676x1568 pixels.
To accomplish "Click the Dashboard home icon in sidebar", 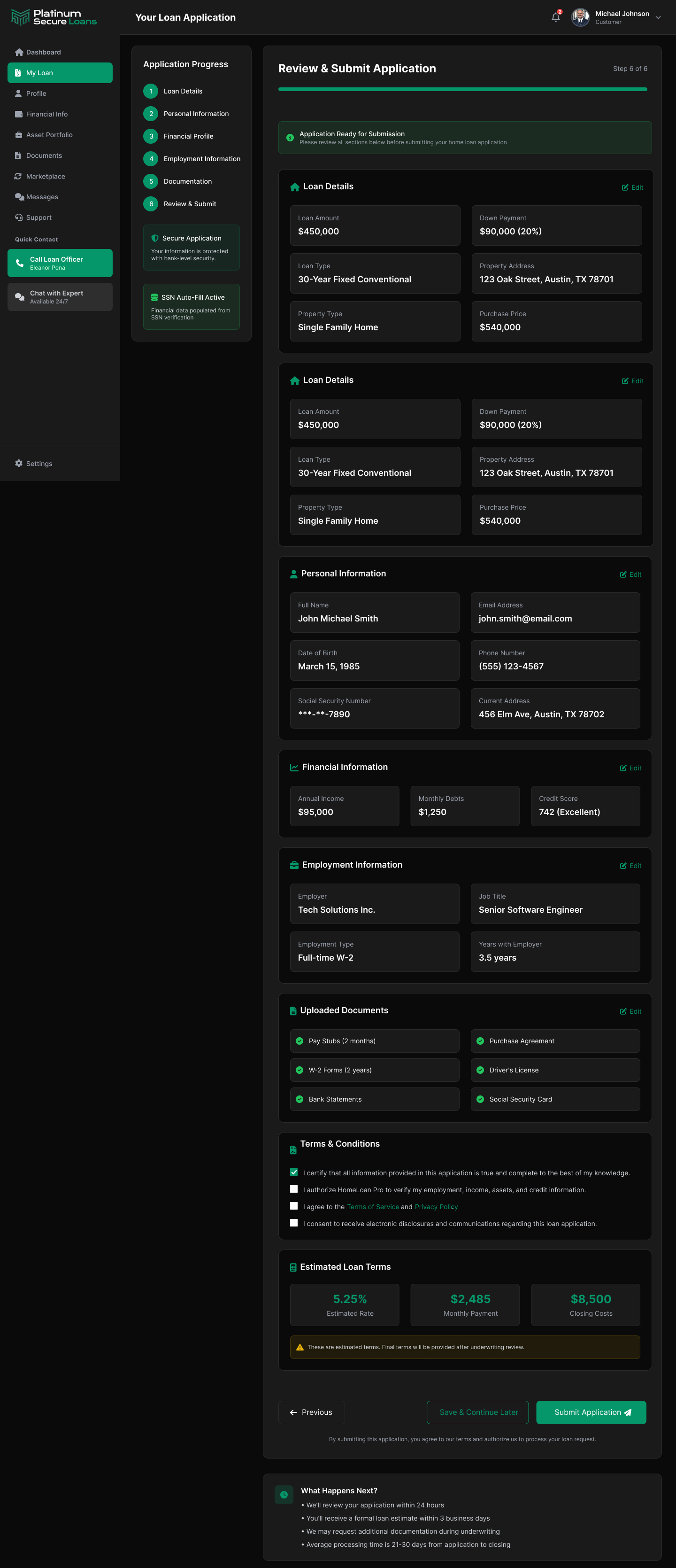I will point(19,52).
